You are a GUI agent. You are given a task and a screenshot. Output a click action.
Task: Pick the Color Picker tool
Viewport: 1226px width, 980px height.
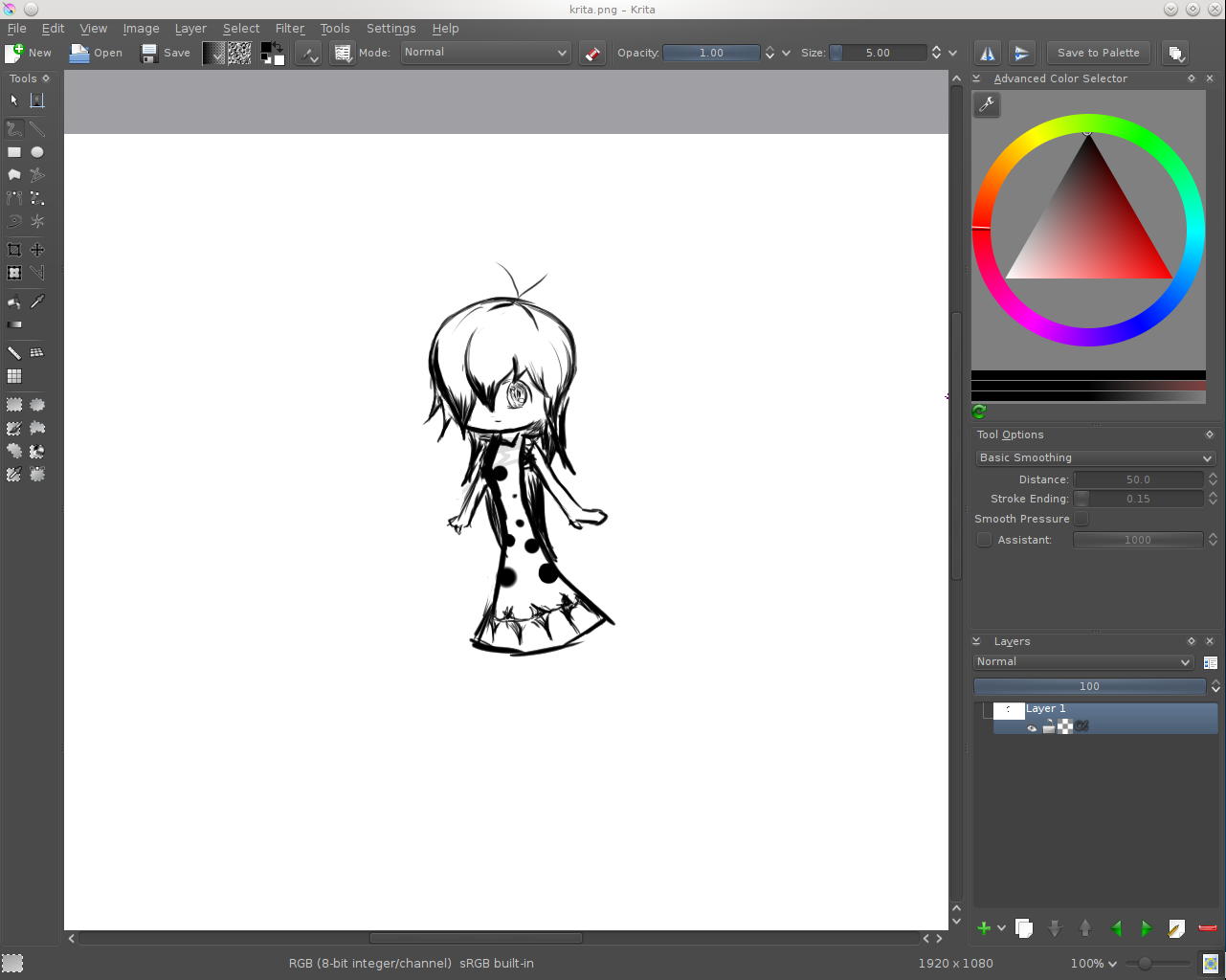tap(36, 301)
